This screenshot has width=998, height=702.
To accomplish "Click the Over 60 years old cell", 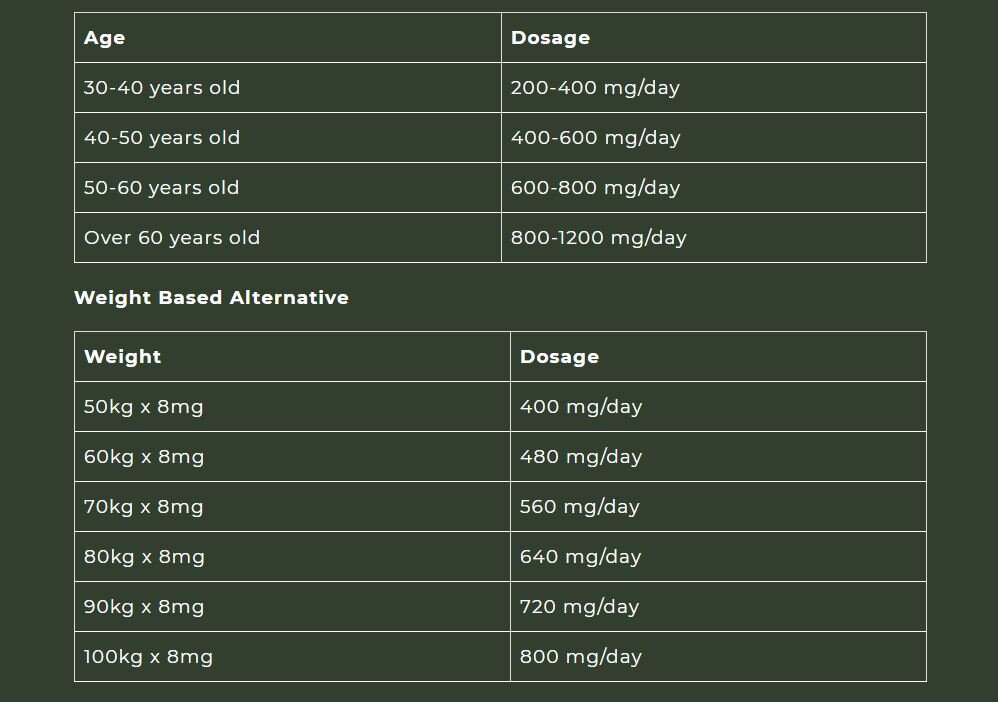I will 288,237.
